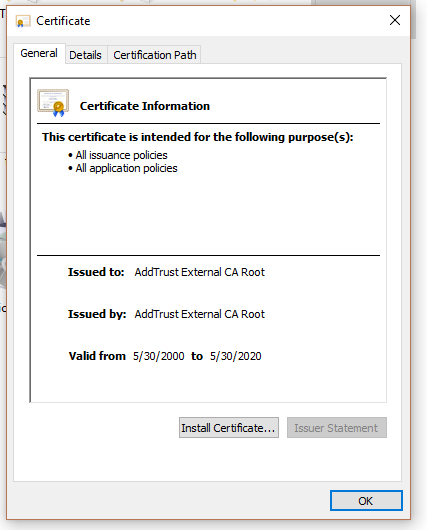
Task: Click the Issued to name AddTrust External CA Root
Action: 199,272
